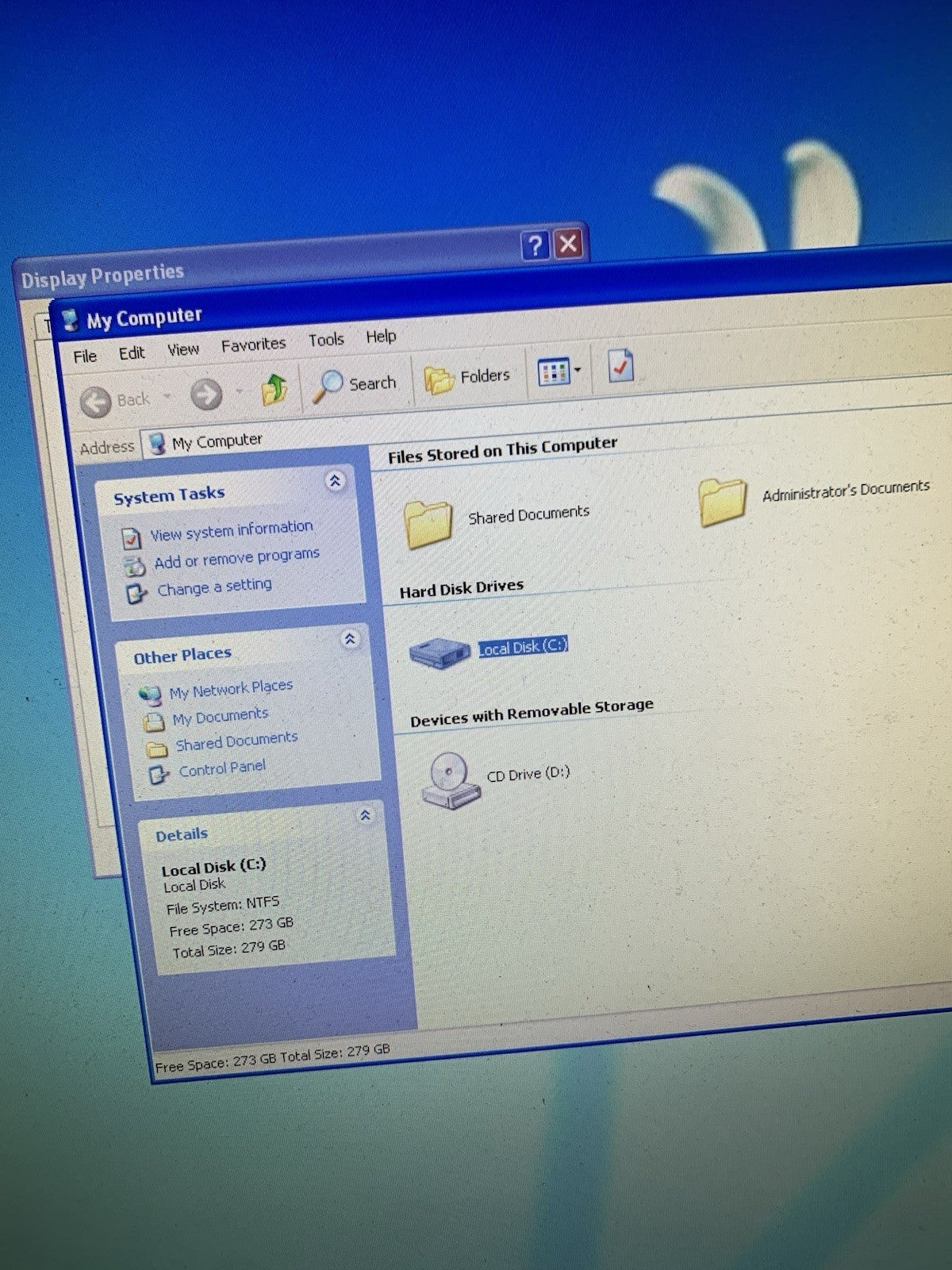
Task: Select the Administrator's Documents folder icon
Action: tap(722, 502)
